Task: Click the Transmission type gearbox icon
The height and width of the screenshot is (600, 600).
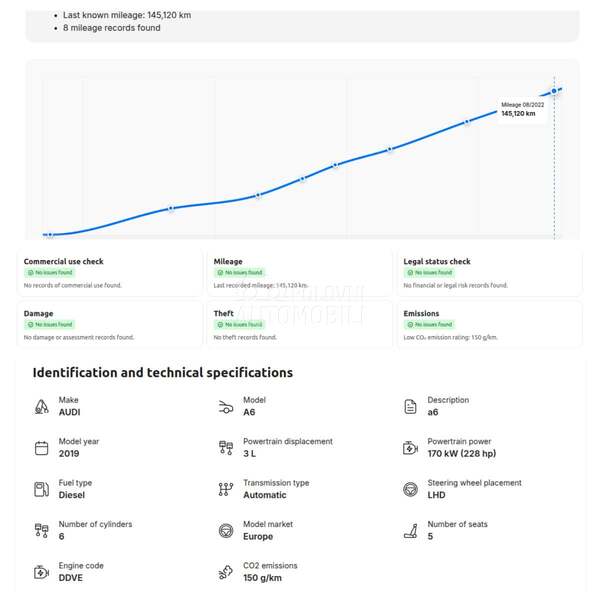Action: (225, 489)
